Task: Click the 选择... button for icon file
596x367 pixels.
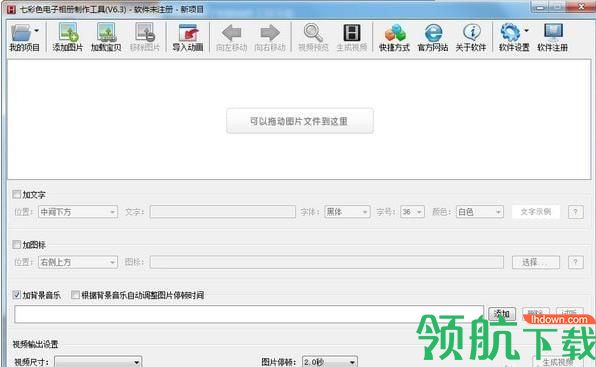Action: click(536, 262)
